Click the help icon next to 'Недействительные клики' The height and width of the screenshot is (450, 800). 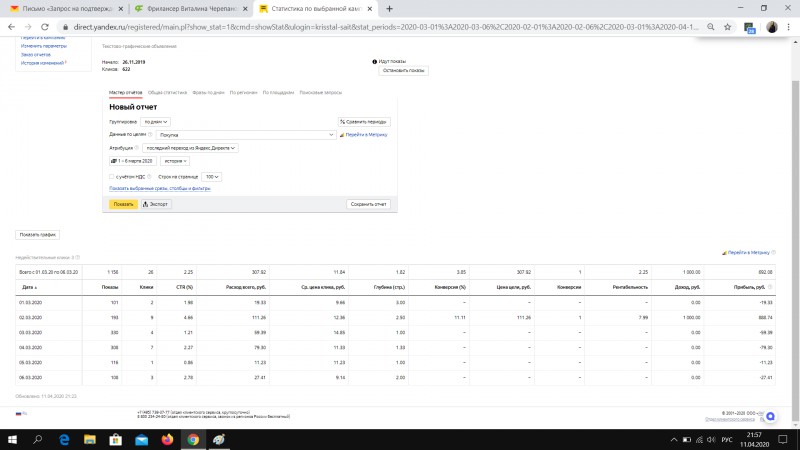pos(78,258)
